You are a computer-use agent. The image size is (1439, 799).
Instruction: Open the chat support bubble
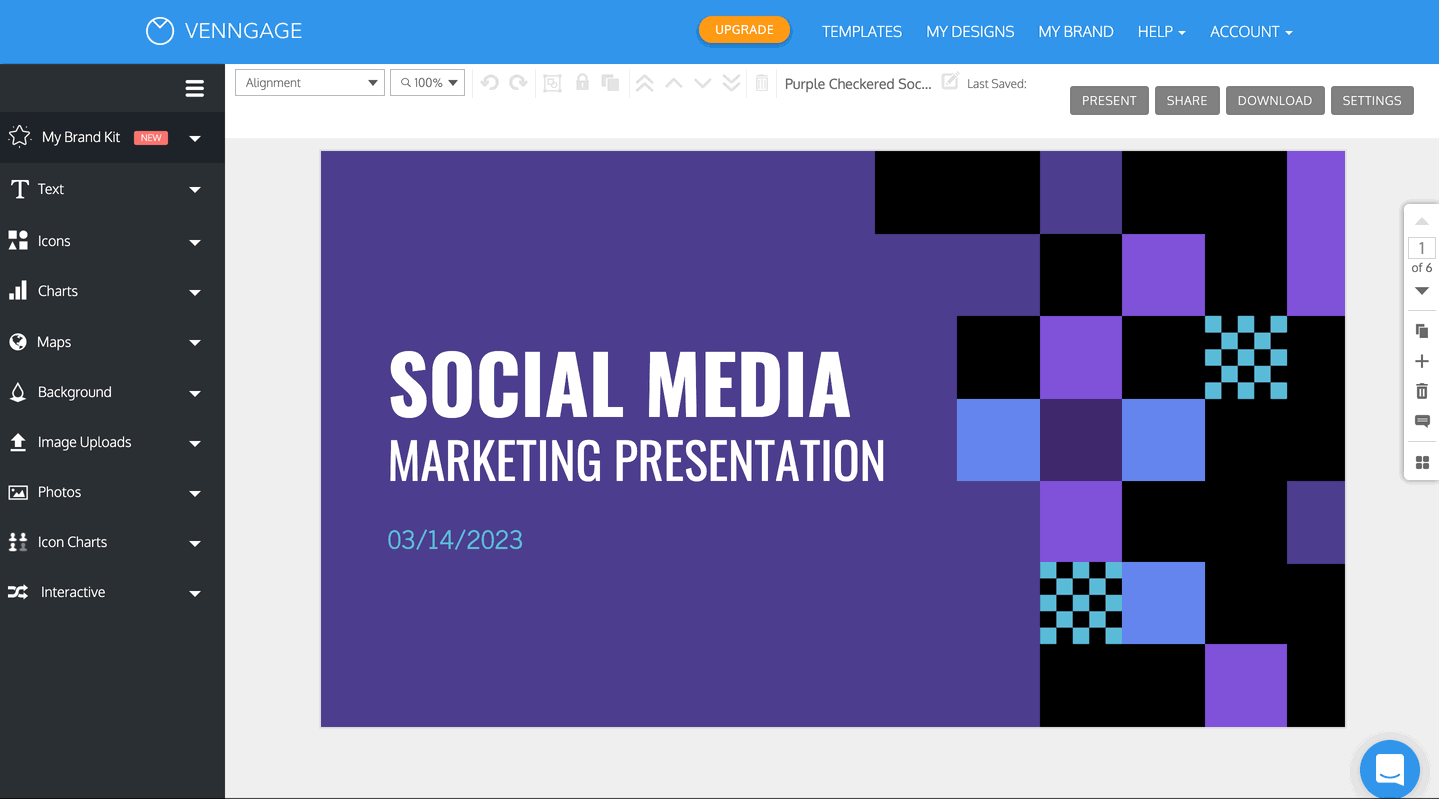coord(1390,769)
